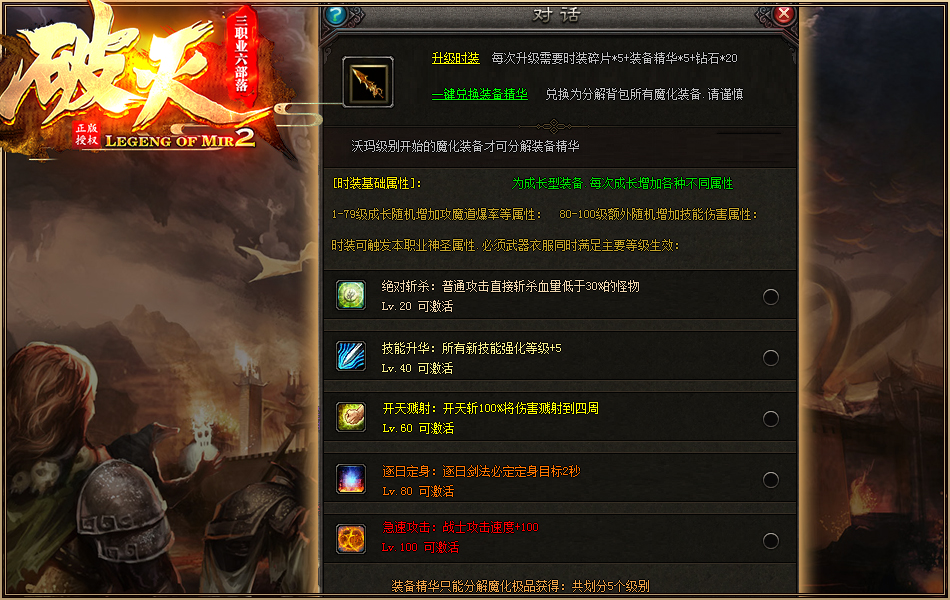Click the 升级时装 link
950x600 pixels.
(x=456, y=58)
